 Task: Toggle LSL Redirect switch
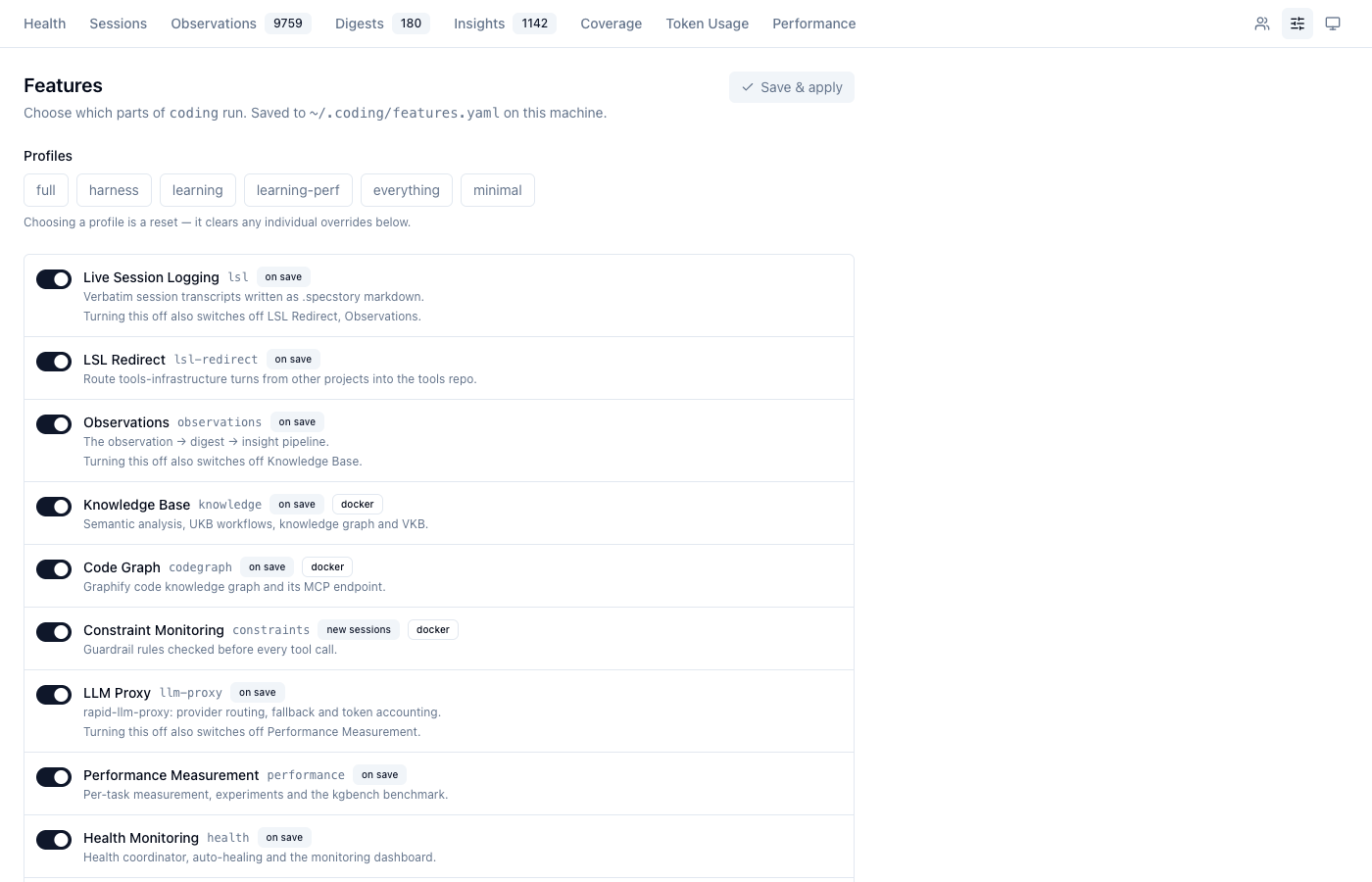[x=54, y=362]
